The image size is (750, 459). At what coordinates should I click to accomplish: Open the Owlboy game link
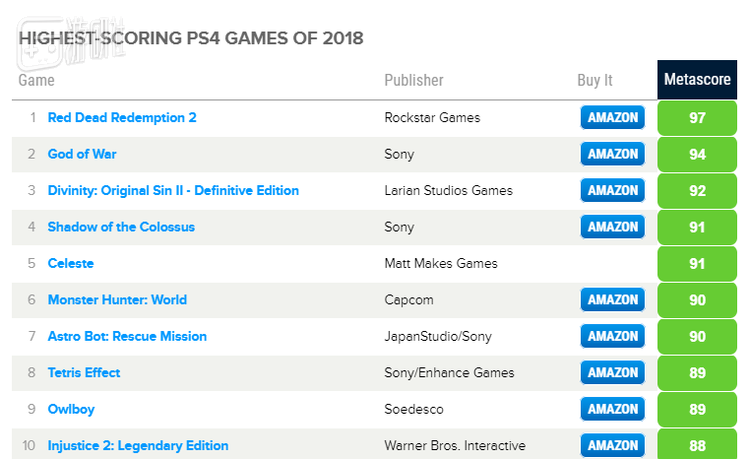[x=71, y=409]
